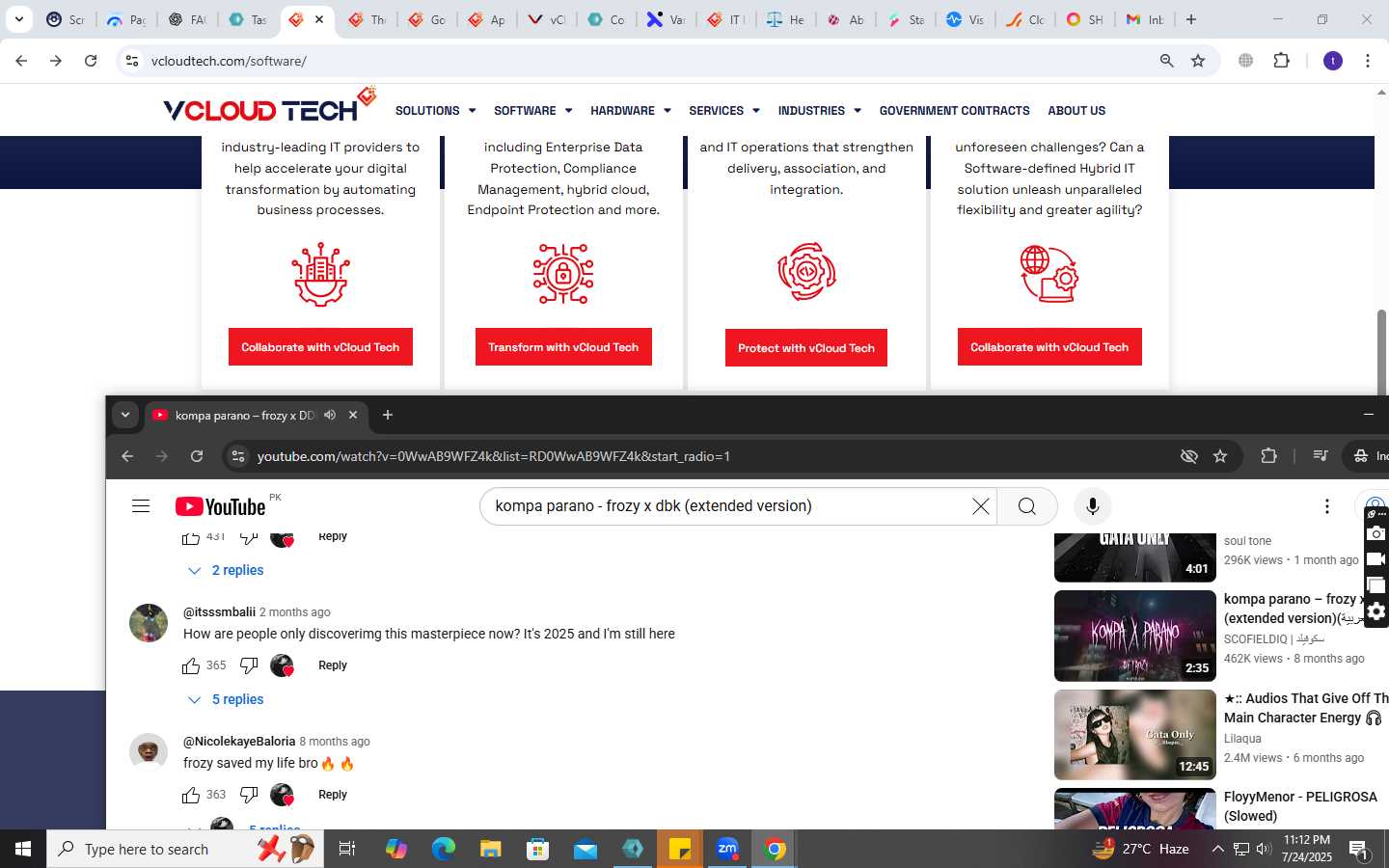Open tab search dropdown in YouTube window

[x=125, y=415]
